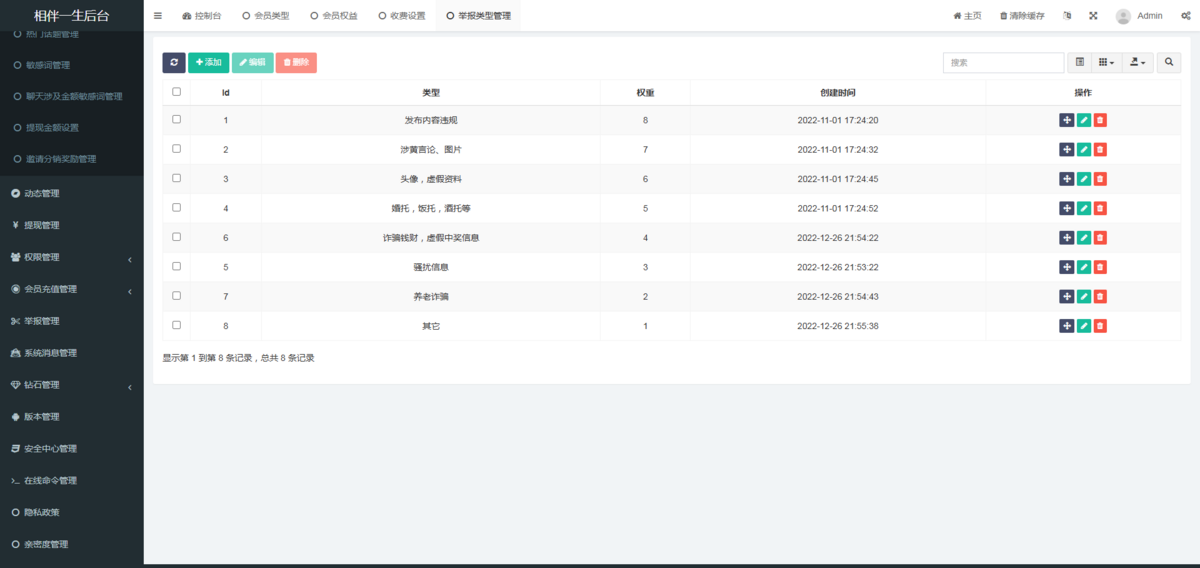Edit the 骚扰信息 row
Image resolution: width=1200 pixels, height=568 pixels.
1084,267
